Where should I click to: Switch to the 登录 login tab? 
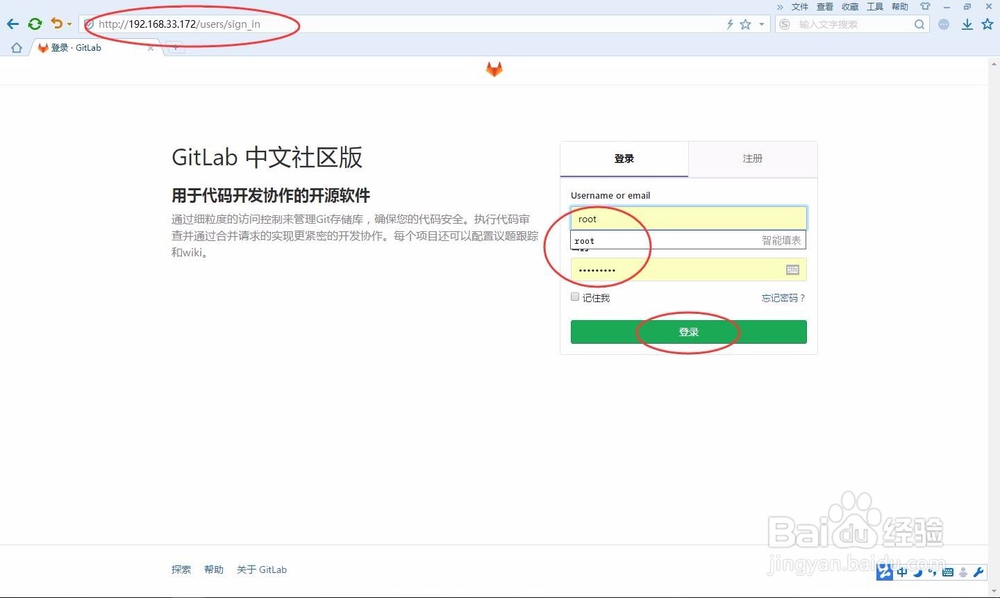pos(624,159)
